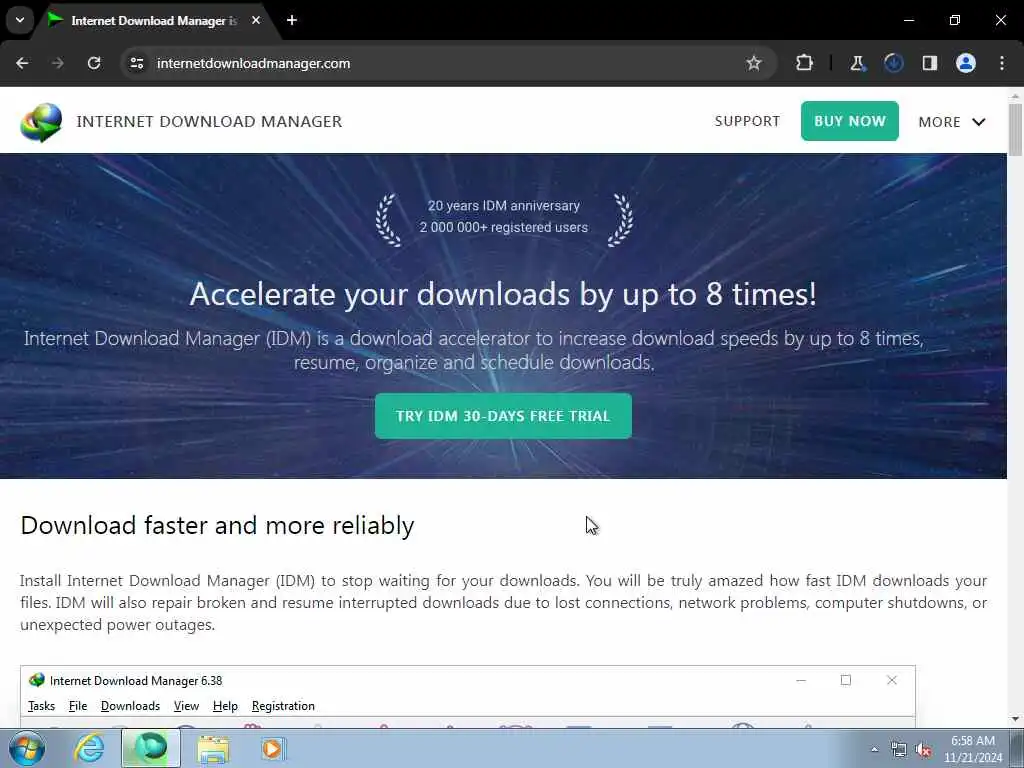Viewport: 1024px width, 768px height.
Task: Click the IDM globe logo in the header
Action: (41, 122)
